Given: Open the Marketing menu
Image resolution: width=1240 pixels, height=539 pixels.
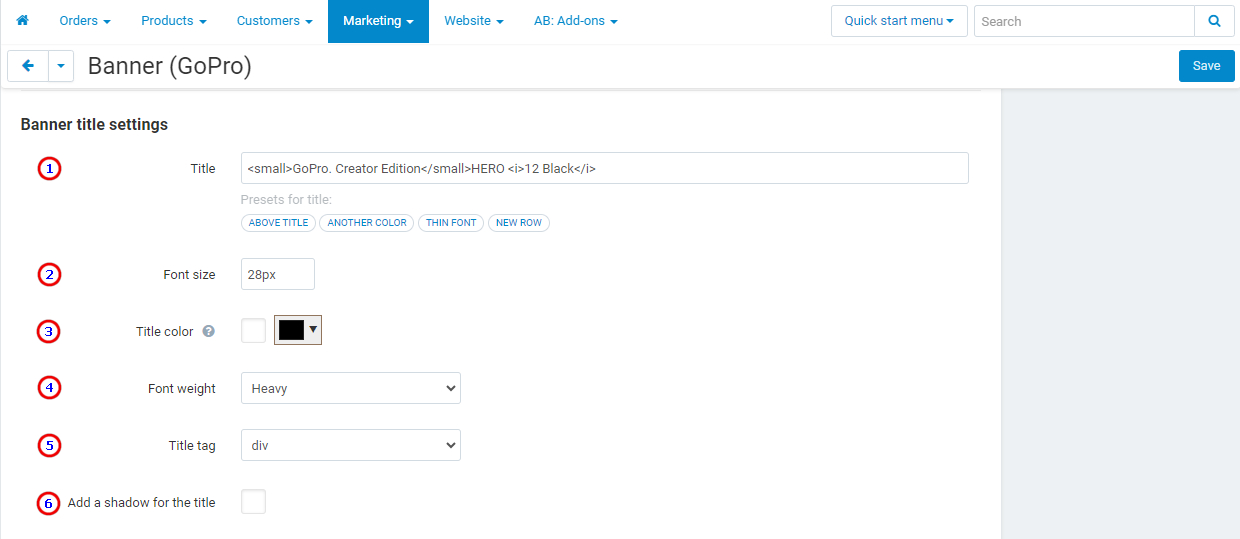Looking at the screenshot, I should coord(378,21).
